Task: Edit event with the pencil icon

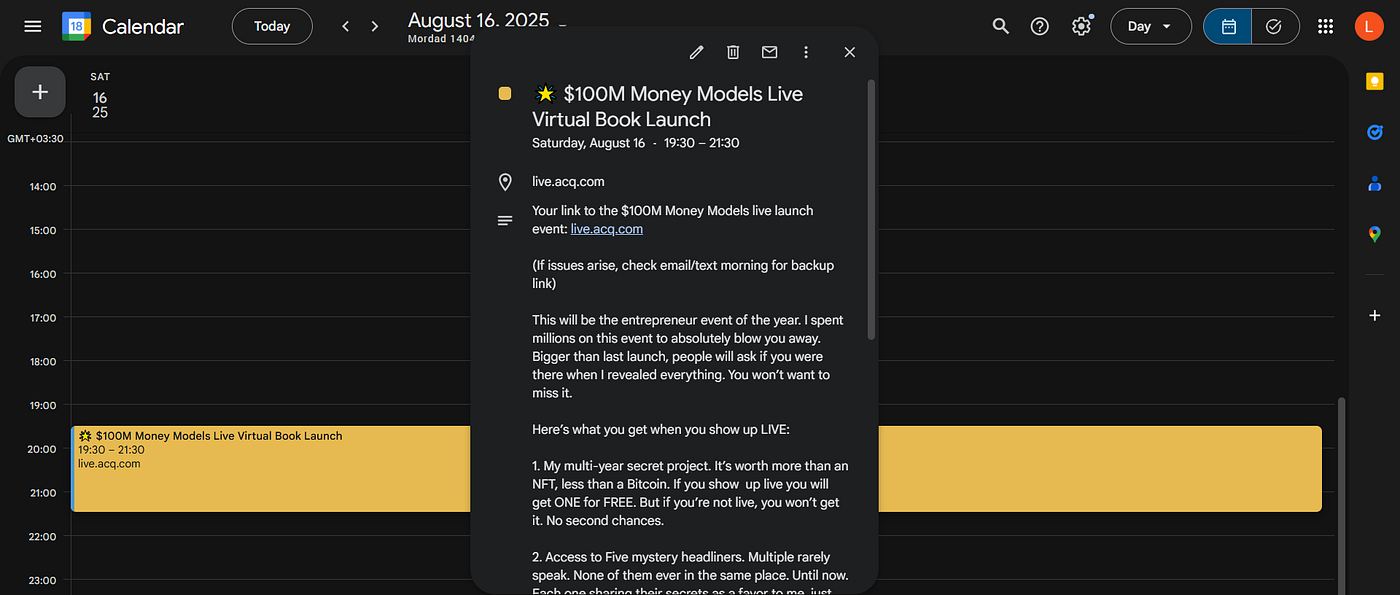Action: tap(696, 52)
